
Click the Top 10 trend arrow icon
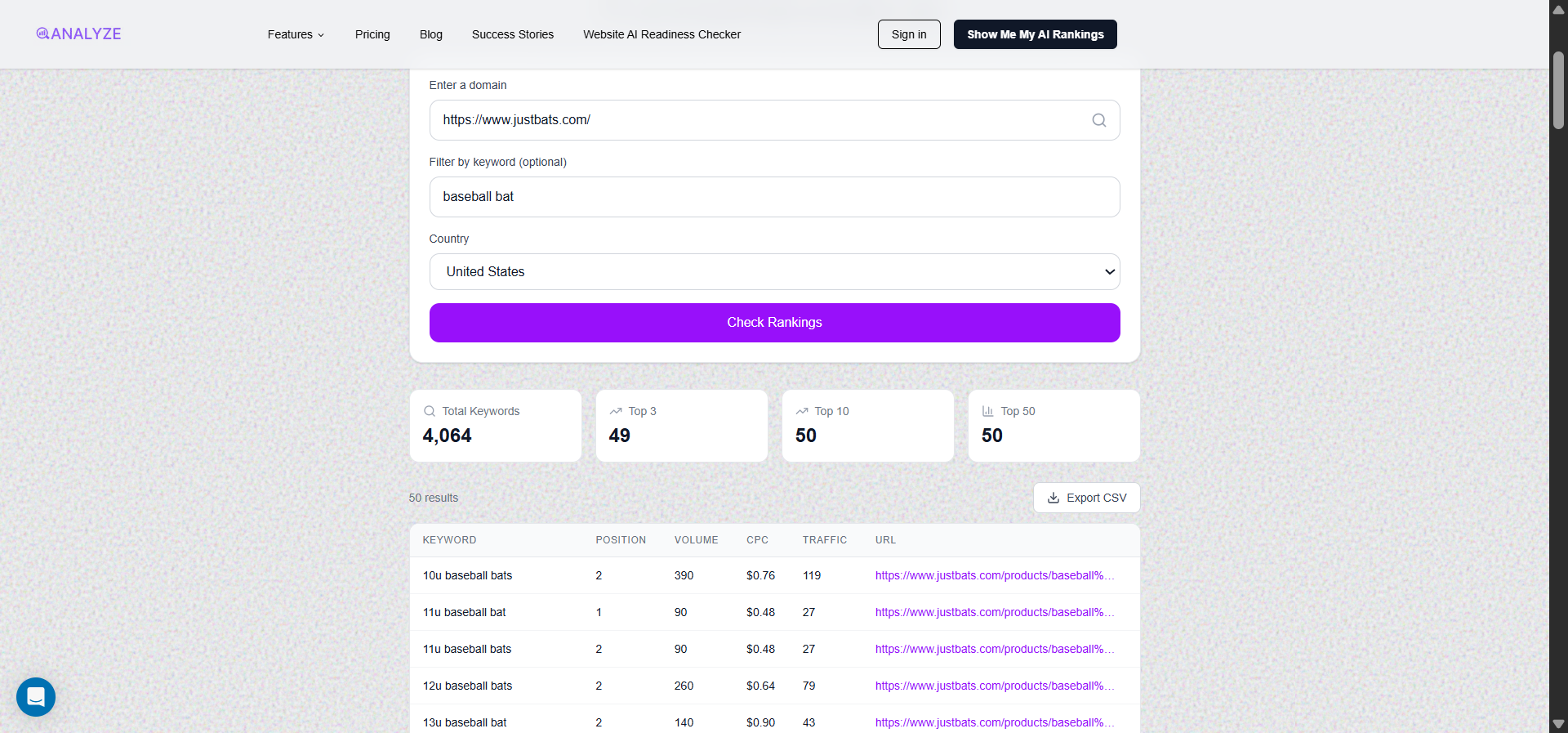pos(802,411)
